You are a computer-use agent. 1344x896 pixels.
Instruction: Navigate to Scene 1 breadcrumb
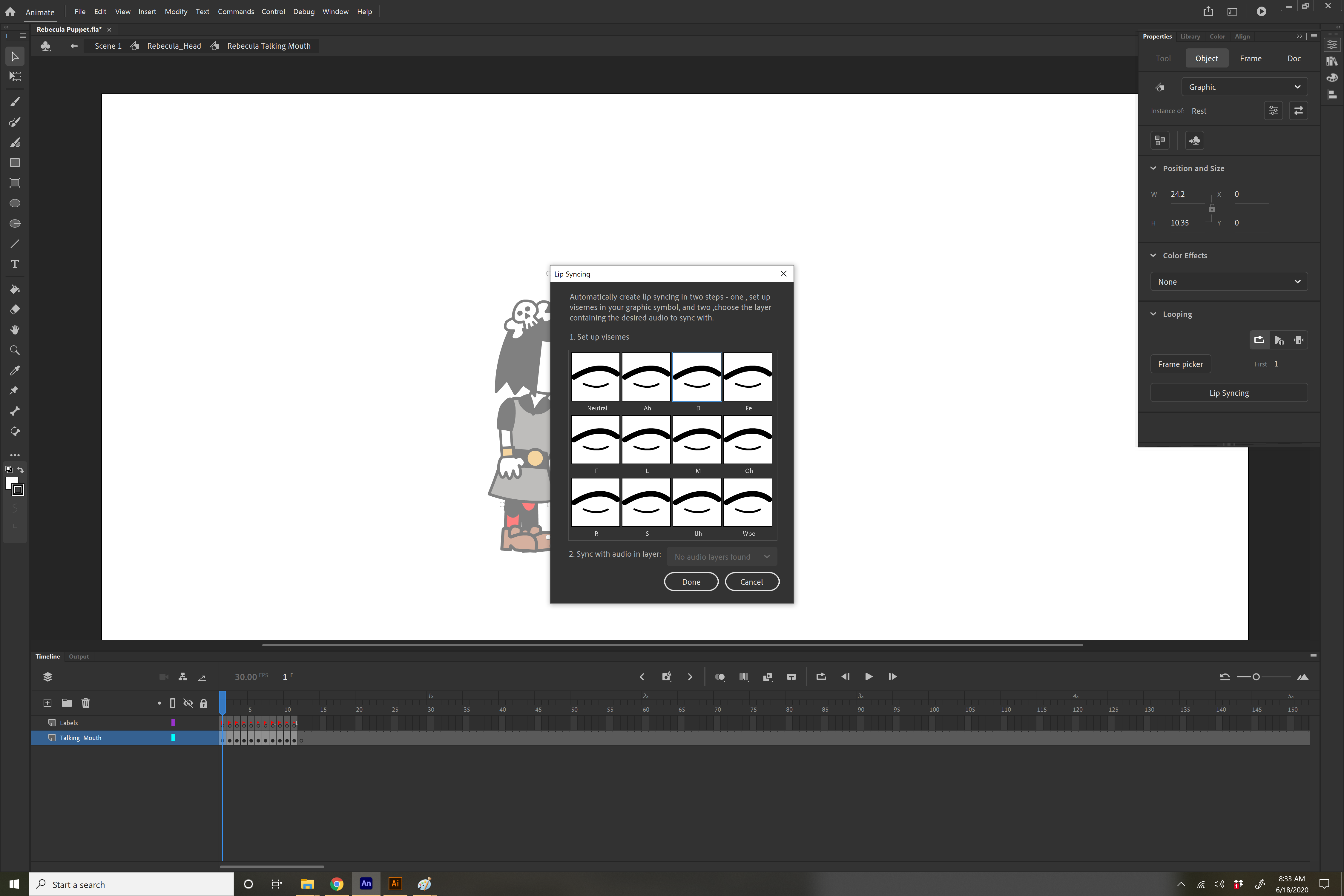[108, 46]
